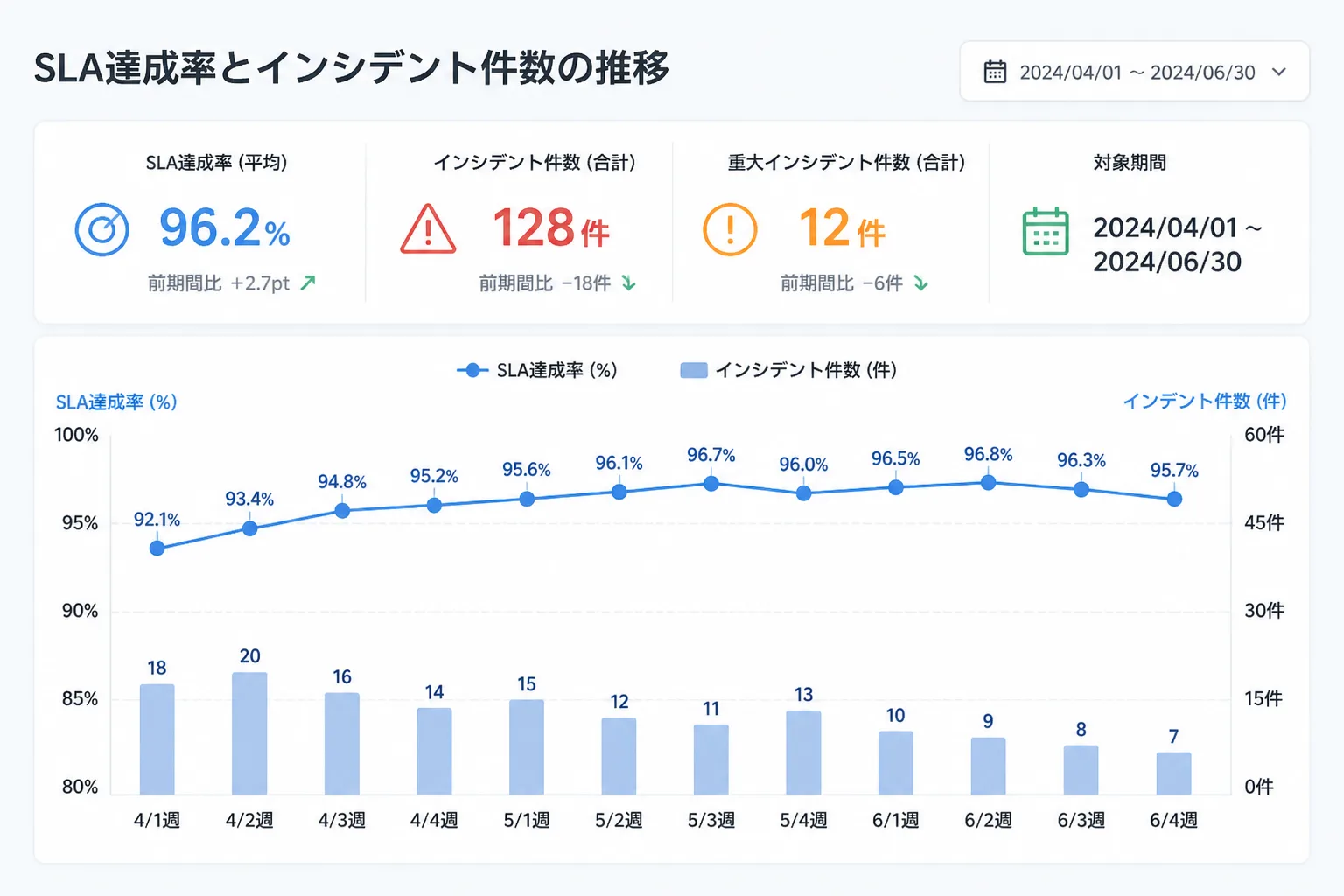Click the down arrow beside −18件
1344x896 pixels.
[628, 283]
